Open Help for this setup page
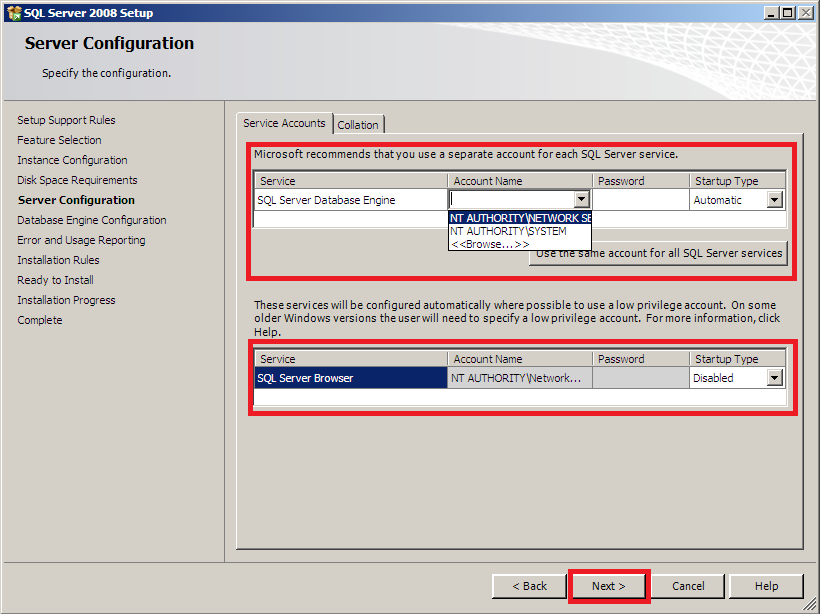Screen dimensions: 820x614 766,586
